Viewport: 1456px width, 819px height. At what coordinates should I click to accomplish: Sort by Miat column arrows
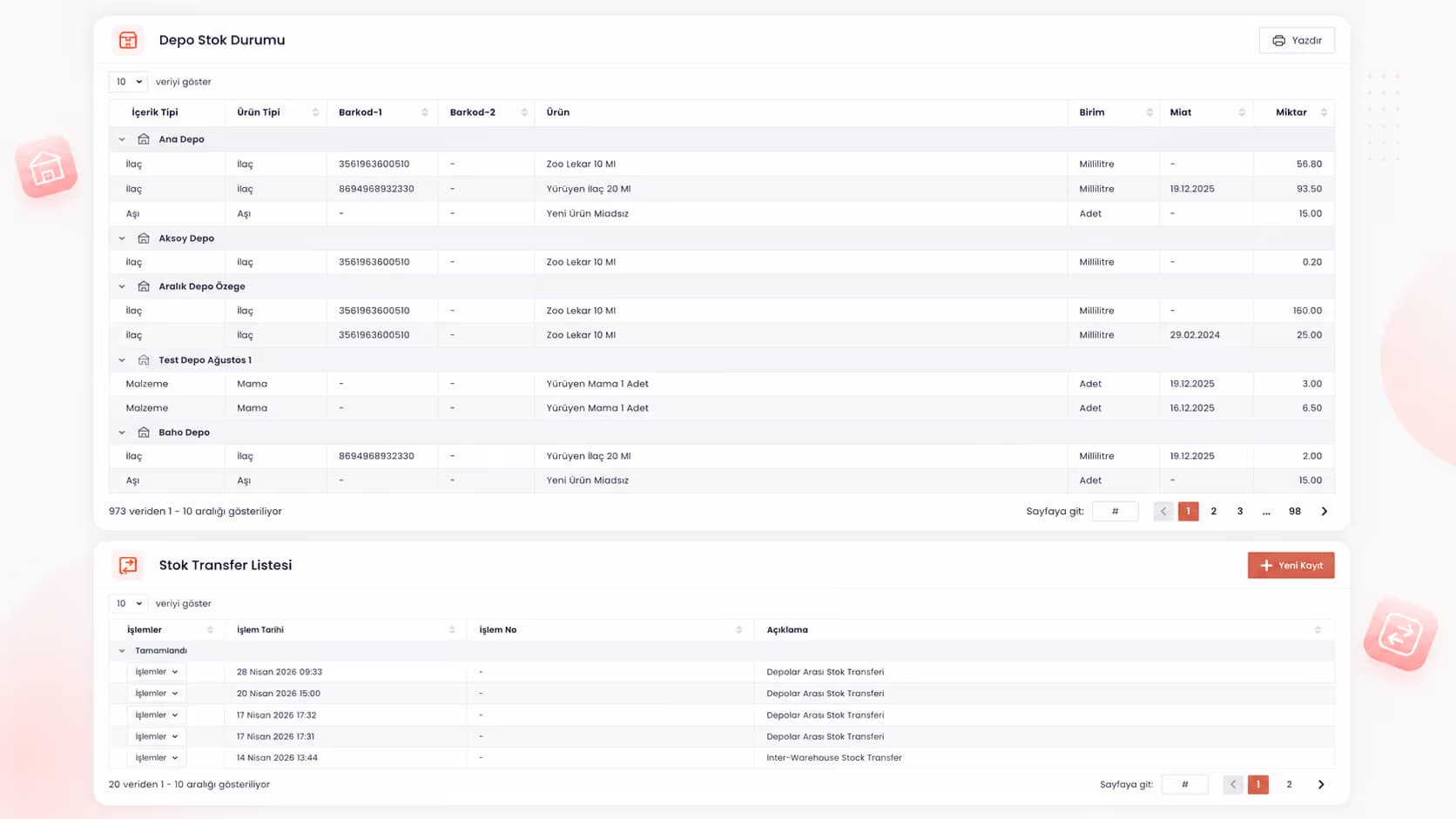[1242, 112]
